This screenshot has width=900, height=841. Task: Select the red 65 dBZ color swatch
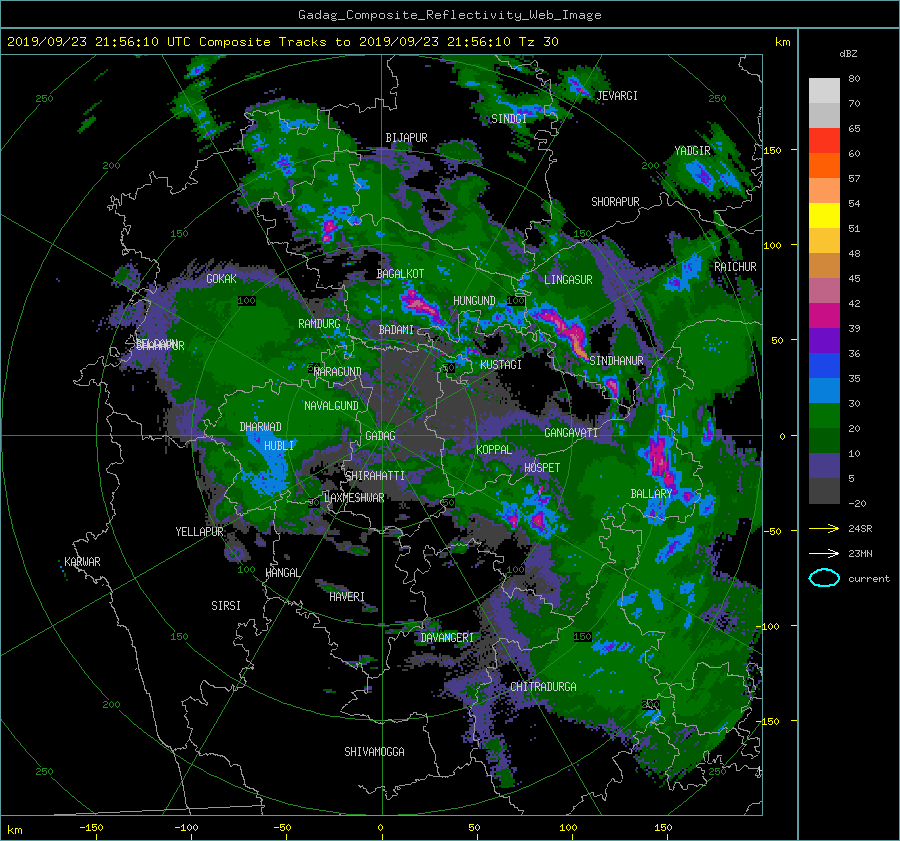click(824, 140)
